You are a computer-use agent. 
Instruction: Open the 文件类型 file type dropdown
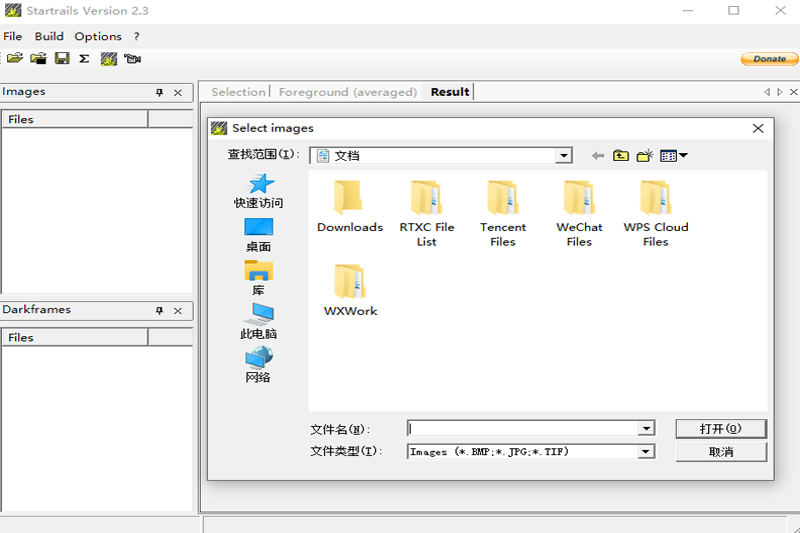646,452
